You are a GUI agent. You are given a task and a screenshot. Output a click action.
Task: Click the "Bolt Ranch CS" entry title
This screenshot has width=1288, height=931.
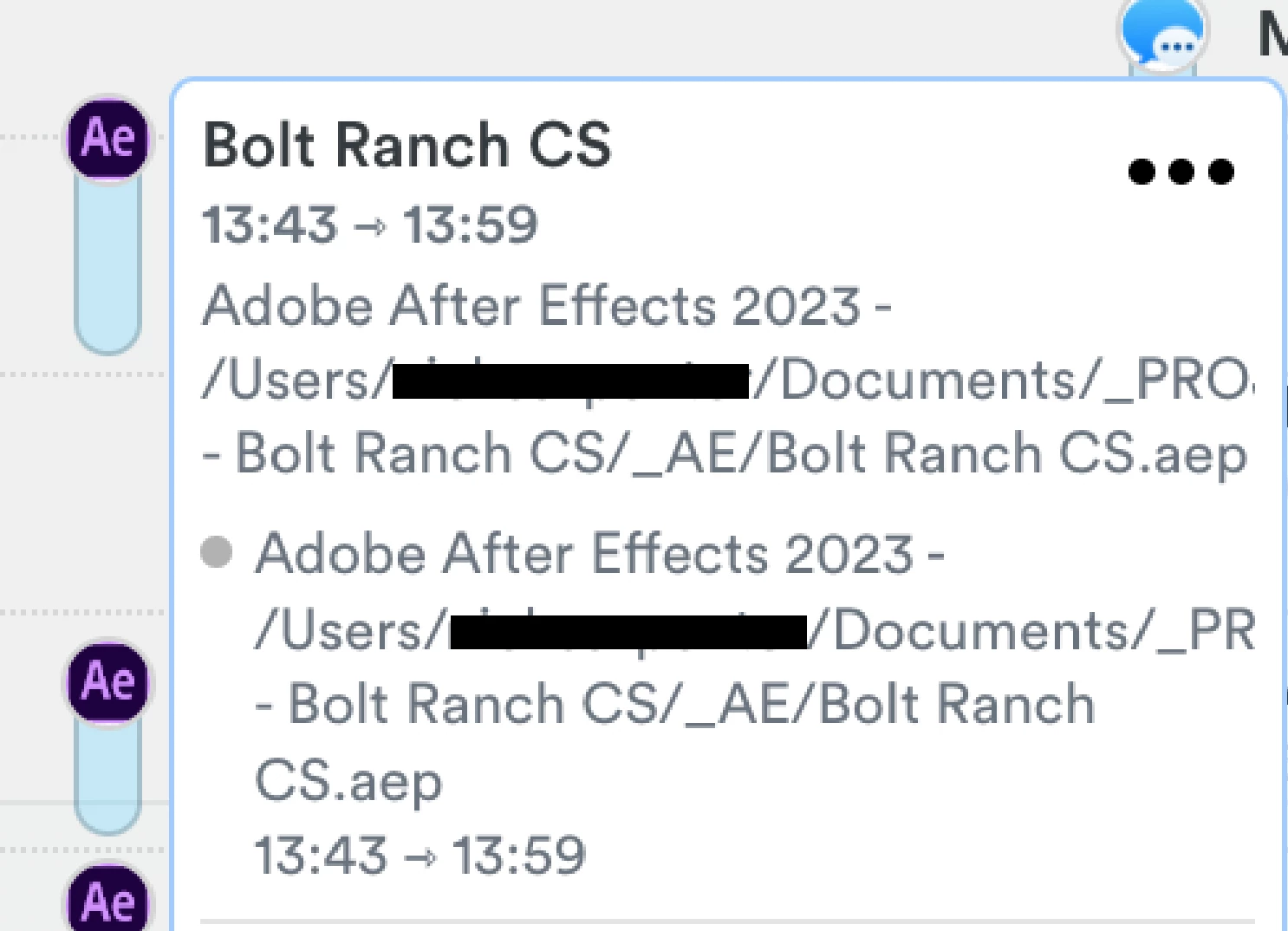click(407, 145)
